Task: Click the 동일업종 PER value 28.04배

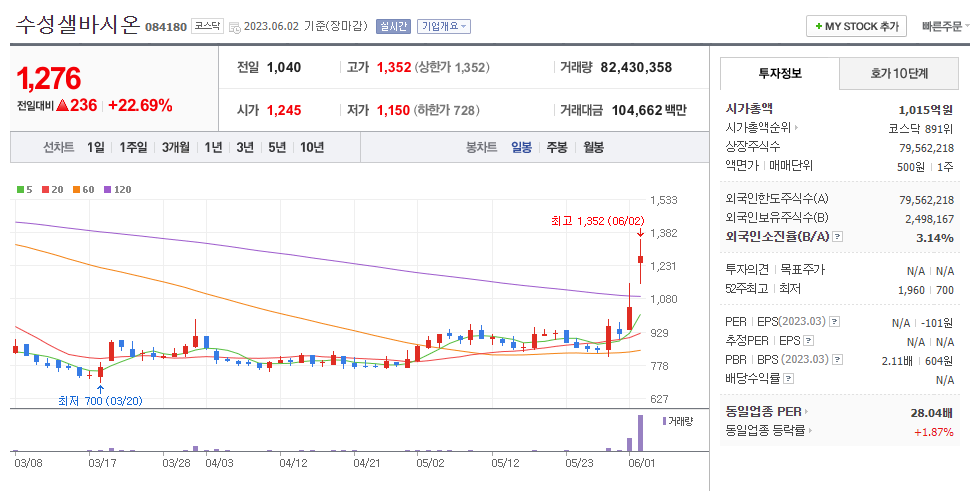Action: 932,413
